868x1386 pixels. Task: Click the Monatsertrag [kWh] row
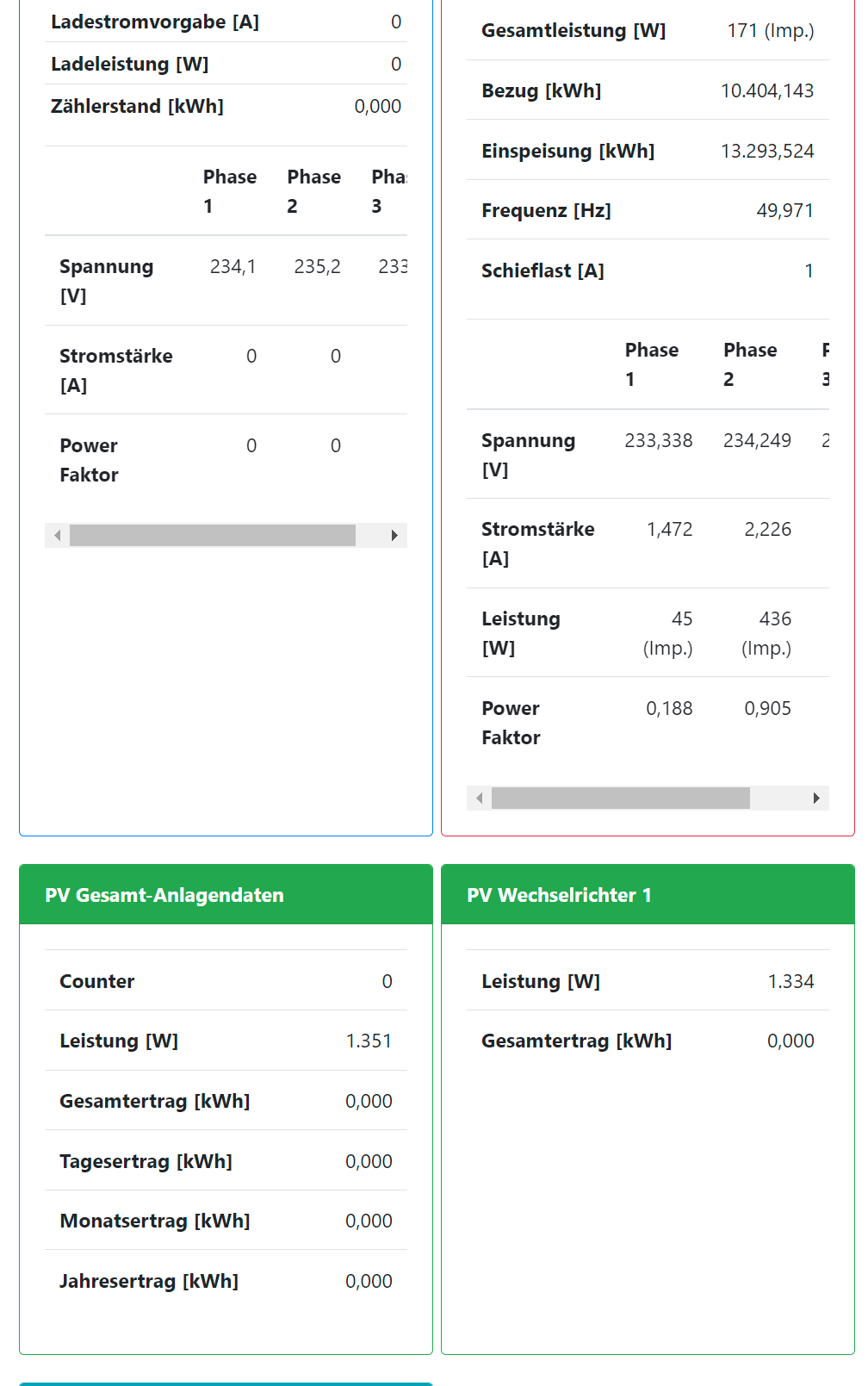[x=226, y=1221]
